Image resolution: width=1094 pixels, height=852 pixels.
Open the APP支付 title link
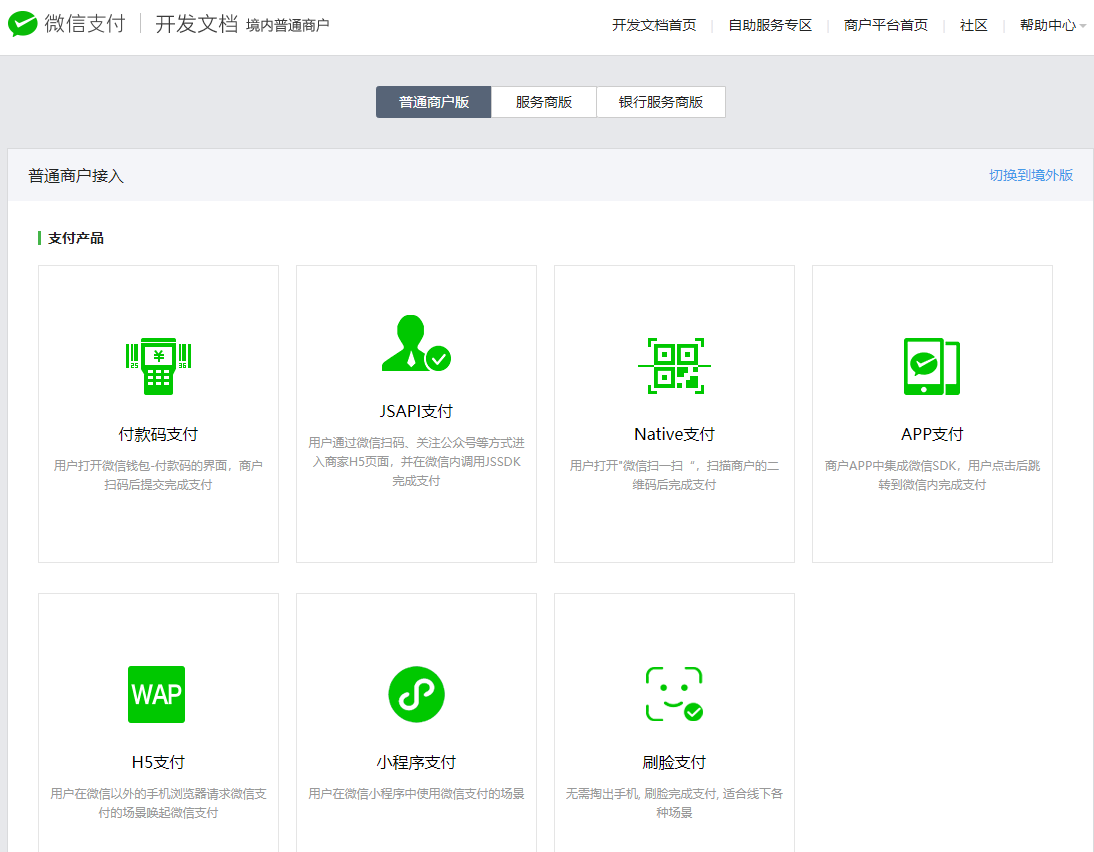(931, 434)
